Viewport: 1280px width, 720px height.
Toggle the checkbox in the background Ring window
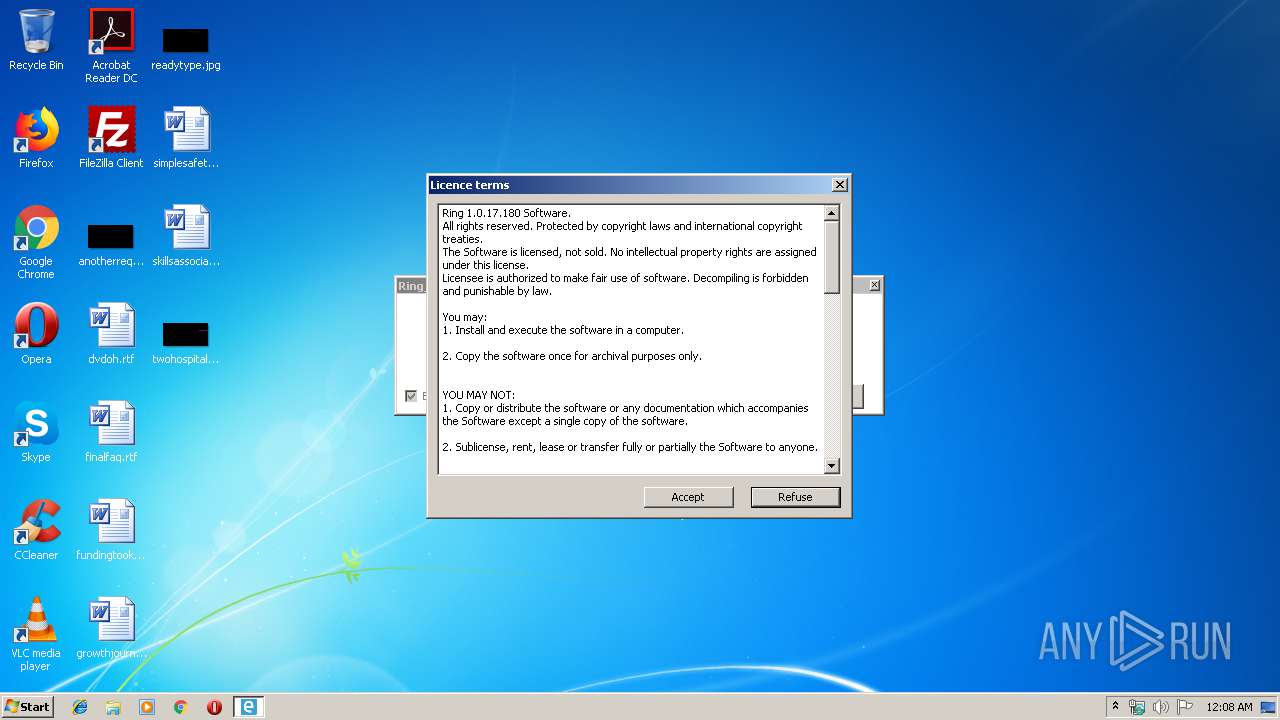[x=410, y=396]
